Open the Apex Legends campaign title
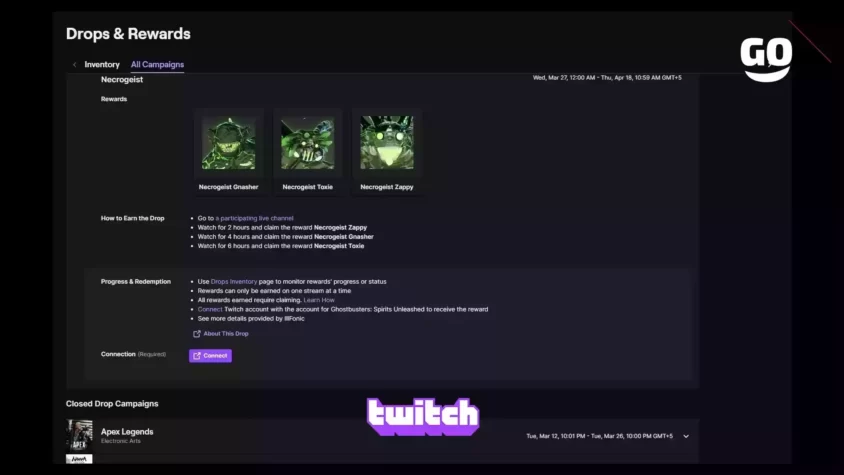 click(x=127, y=432)
